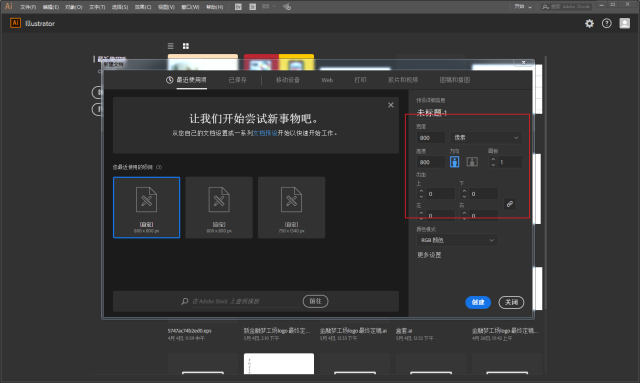The width and height of the screenshot is (640, 383).
Task: Switch home screen to grid view
Action: 186,46
